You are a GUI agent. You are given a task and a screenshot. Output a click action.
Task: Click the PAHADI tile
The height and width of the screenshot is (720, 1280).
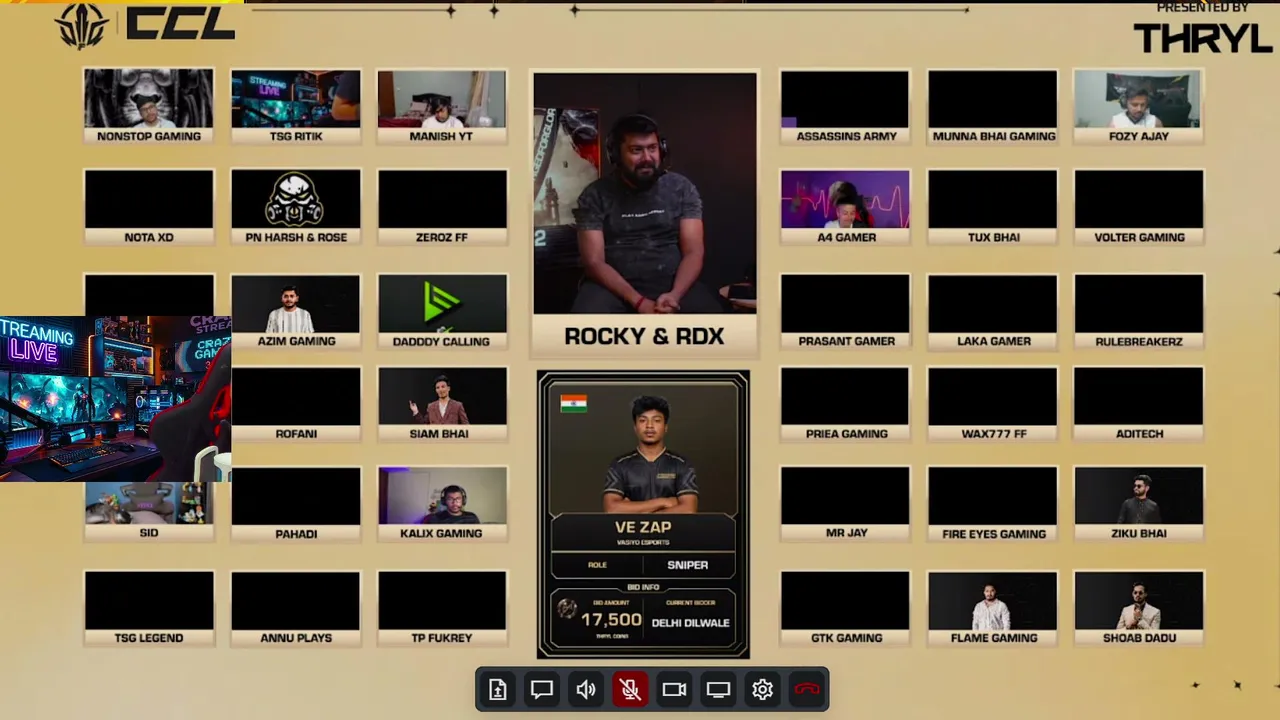click(296, 504)
